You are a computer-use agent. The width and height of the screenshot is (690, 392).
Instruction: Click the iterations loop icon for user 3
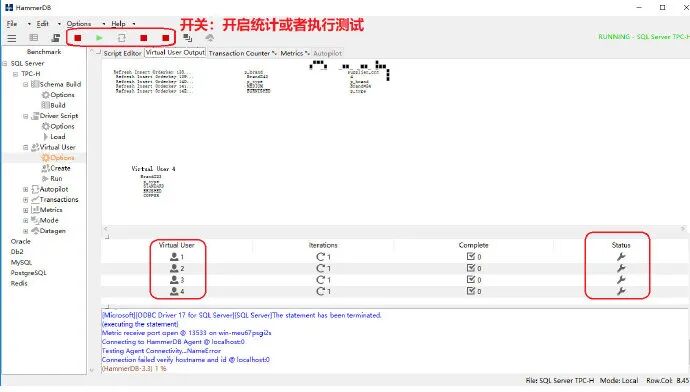(320, 279)
